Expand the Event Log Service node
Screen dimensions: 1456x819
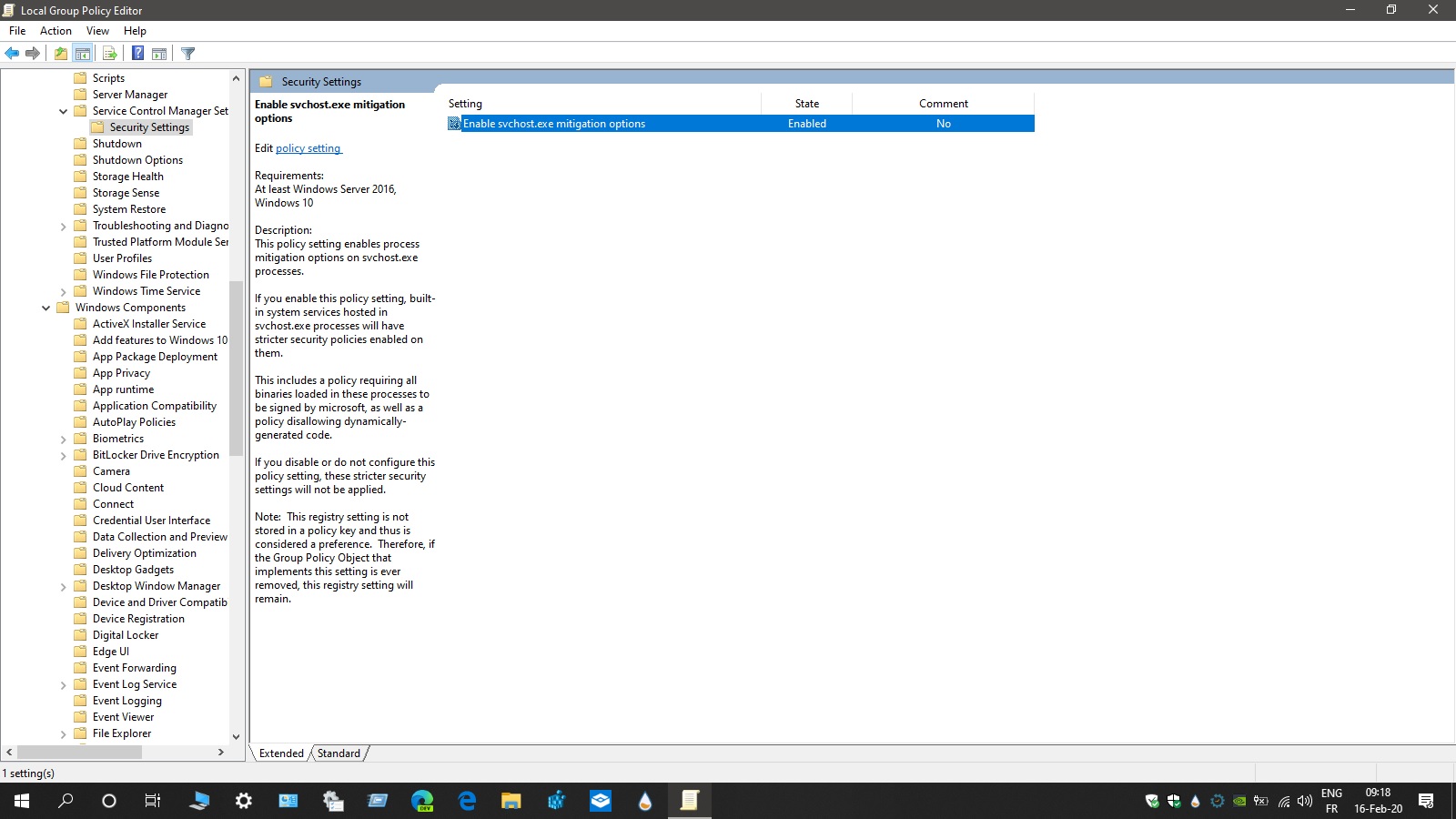[x=63, y=684]
